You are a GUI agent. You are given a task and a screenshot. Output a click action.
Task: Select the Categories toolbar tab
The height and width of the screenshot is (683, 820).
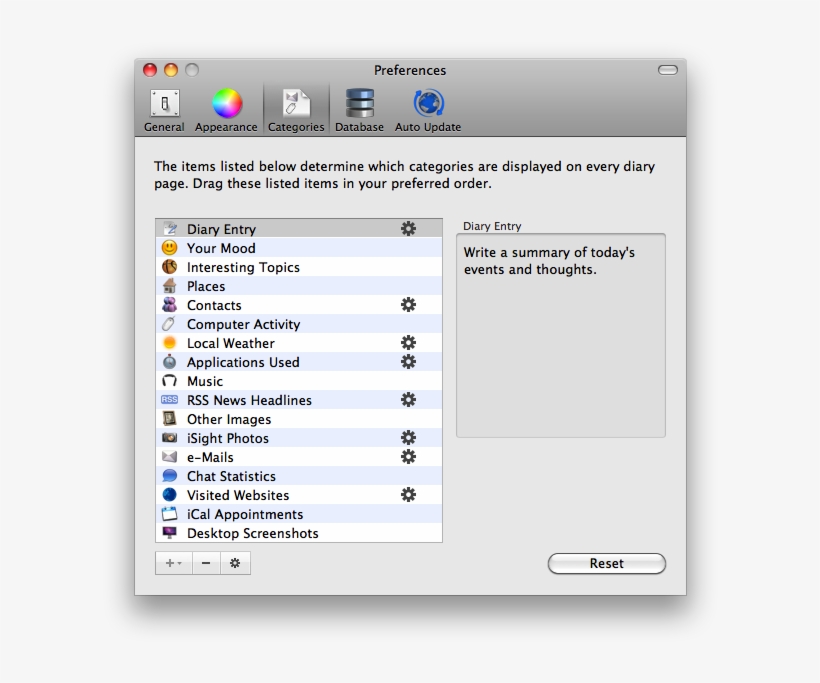(x=296, y=110)
